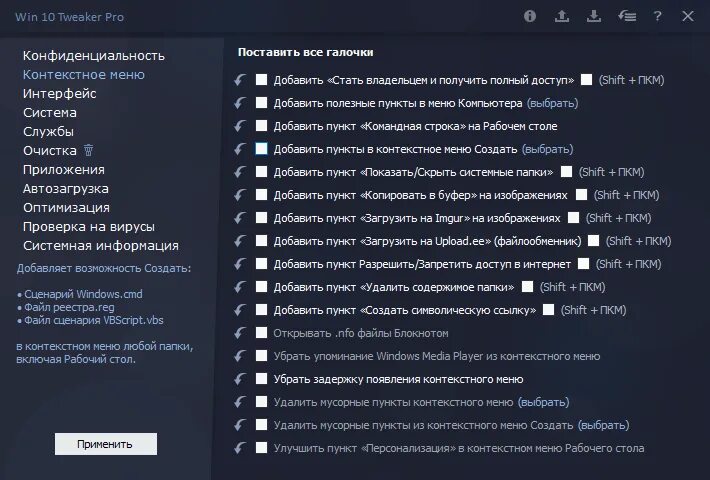Click undo arrow for «Показать/Скрыть системные папки» row

[x=240, y=172]
